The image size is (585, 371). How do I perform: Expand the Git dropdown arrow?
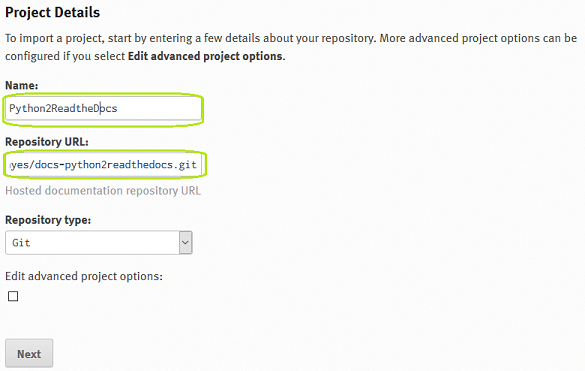coord(185,243)
